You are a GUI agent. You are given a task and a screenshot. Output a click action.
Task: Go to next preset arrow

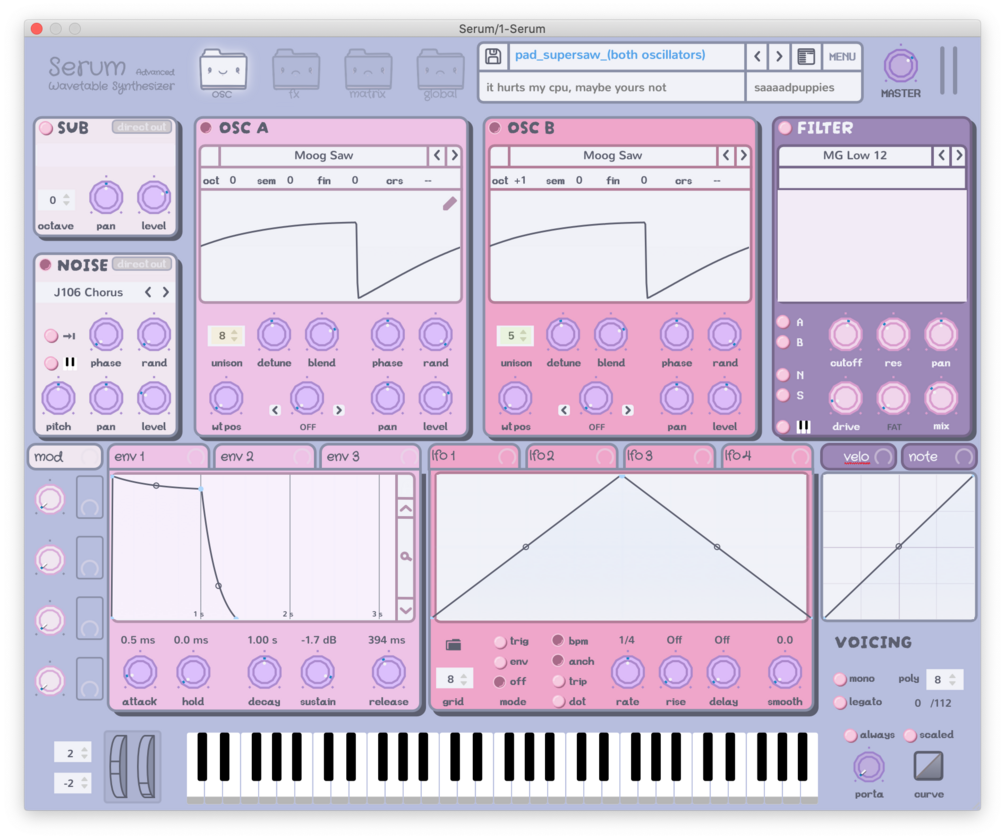pyautogui.click(x=779, y=56)
